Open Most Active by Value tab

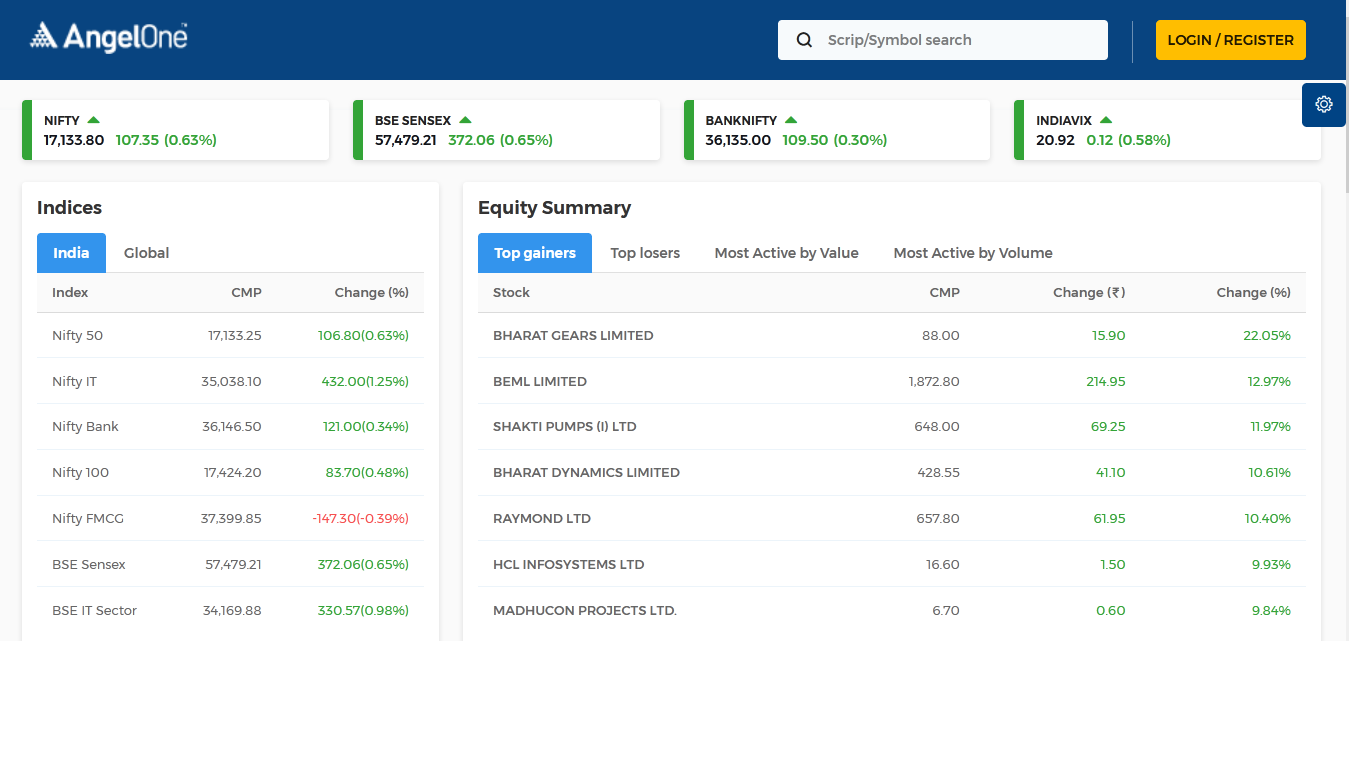coord(786,253)
